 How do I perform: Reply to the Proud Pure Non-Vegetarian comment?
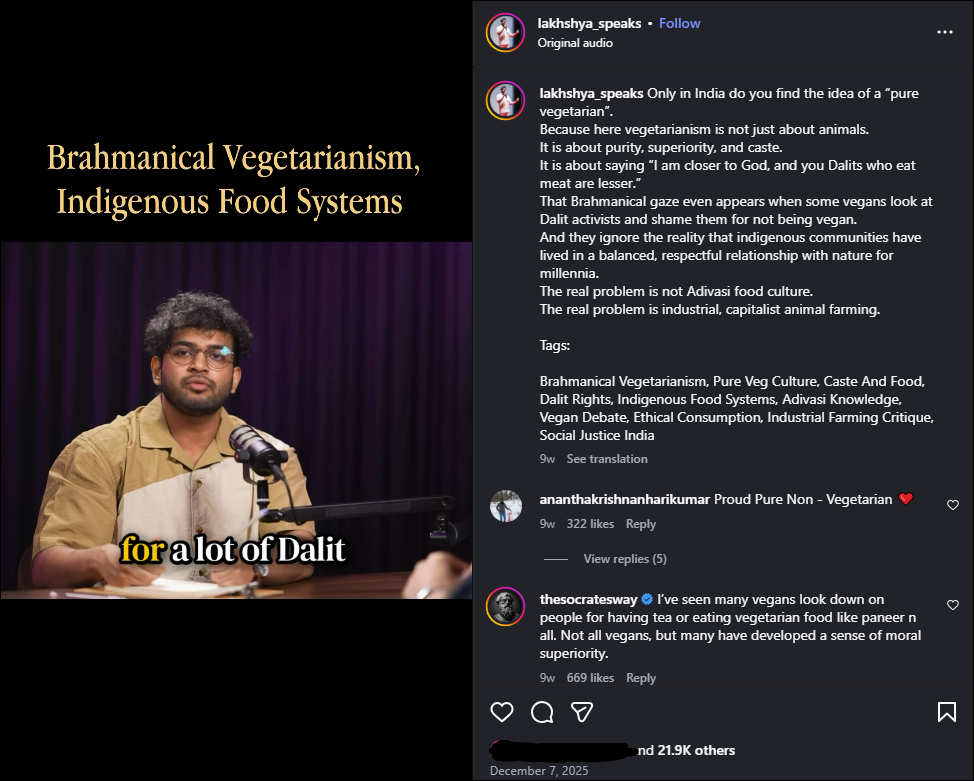(x=640, y=524)
